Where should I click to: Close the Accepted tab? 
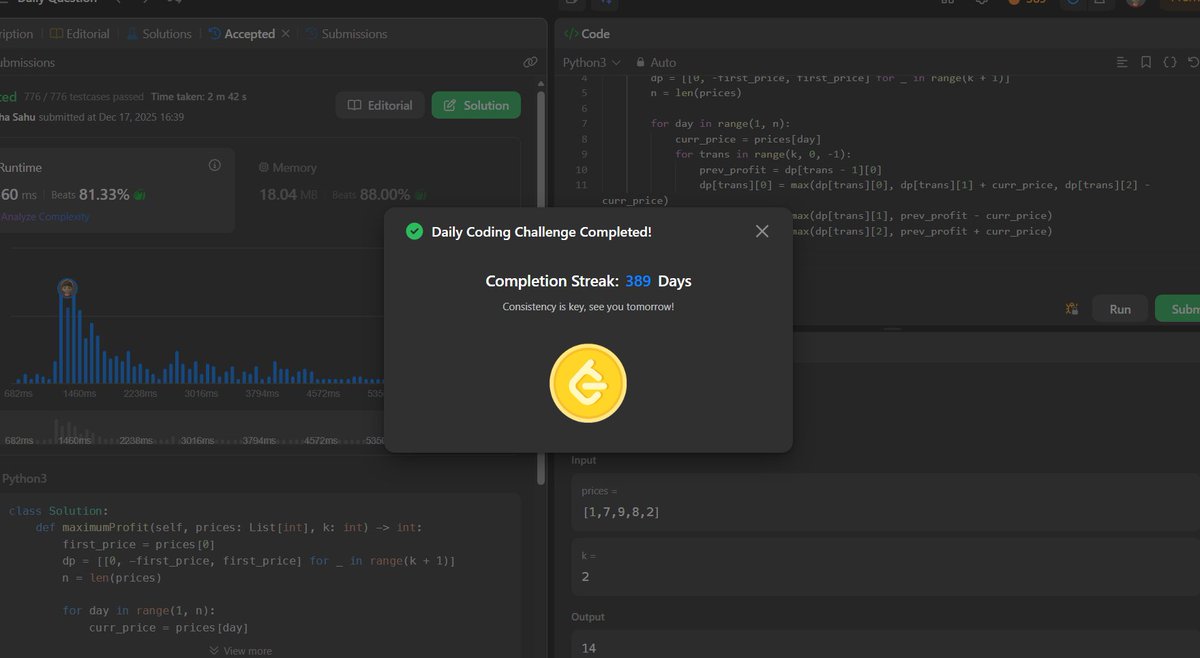click(x=285, y=33)
